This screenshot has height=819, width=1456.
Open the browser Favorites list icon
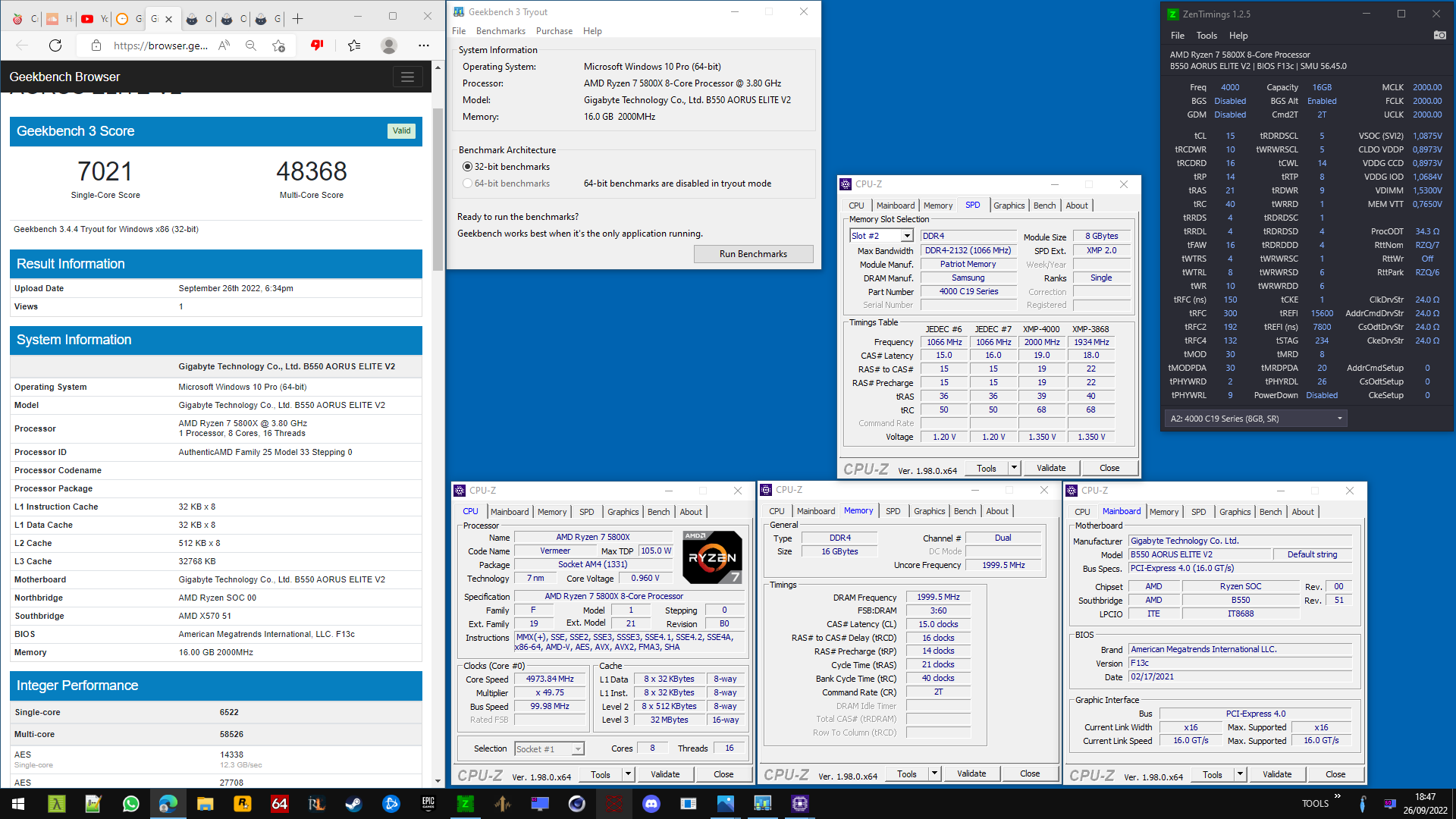point(354,45)
